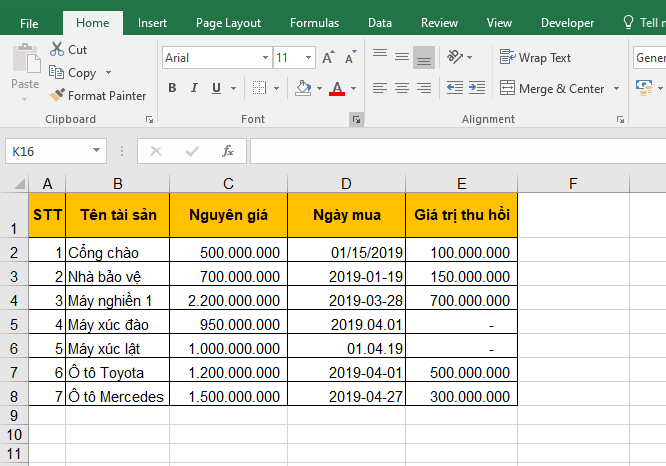Toggle bold formatting
Viewport: 666px width, 466px height.
pyautogui.click(x=172, y=88)
